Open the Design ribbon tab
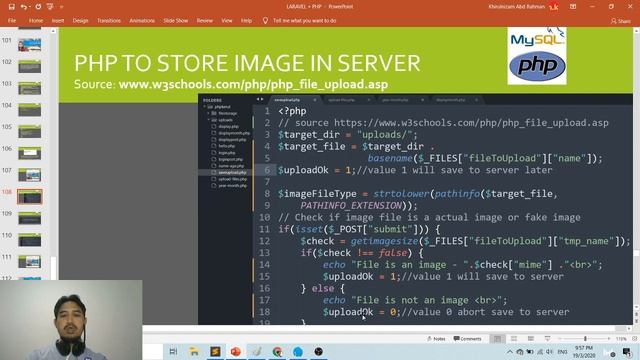 pos(80,20)
